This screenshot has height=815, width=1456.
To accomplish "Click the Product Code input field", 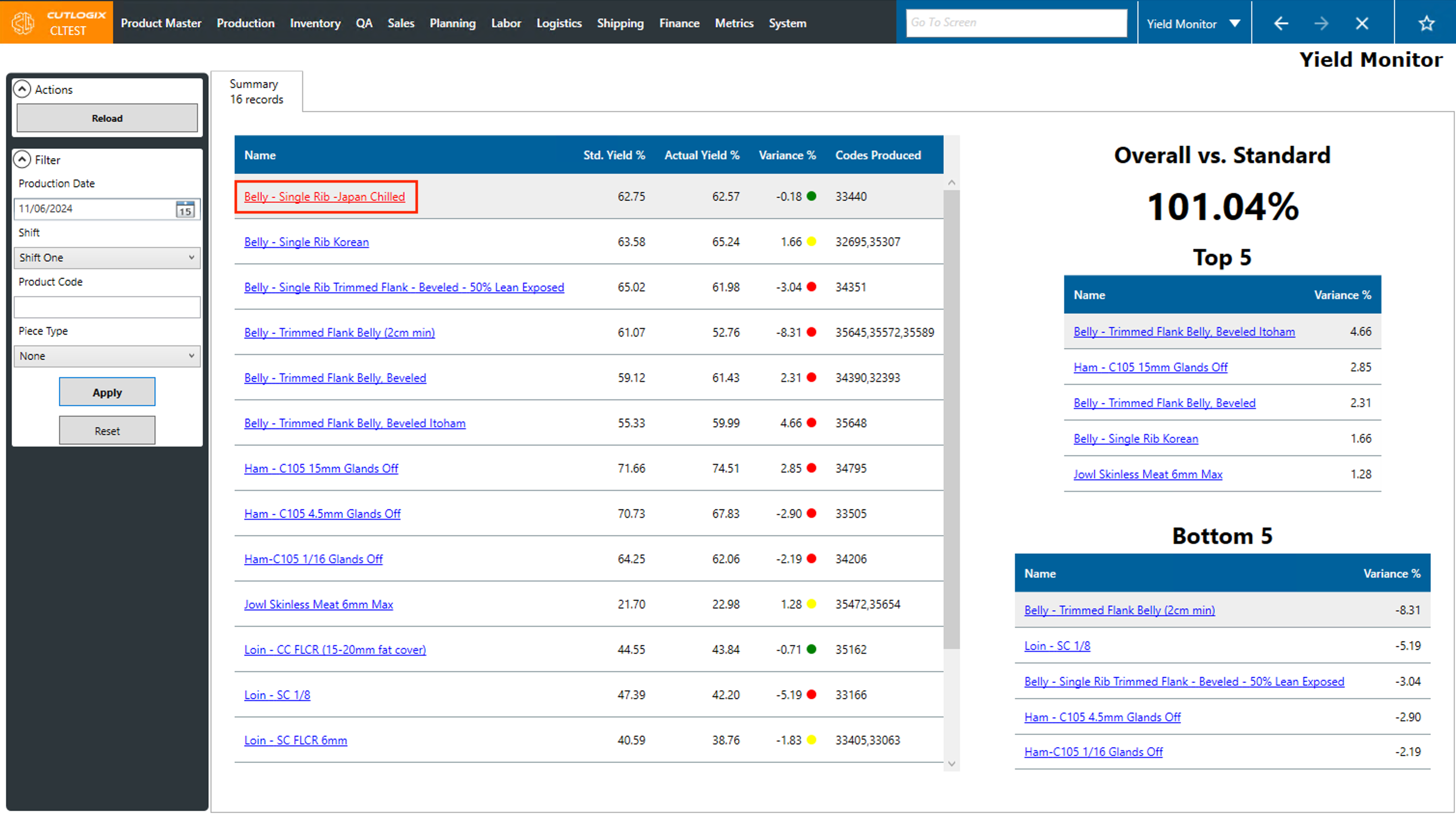I will 107,307.
